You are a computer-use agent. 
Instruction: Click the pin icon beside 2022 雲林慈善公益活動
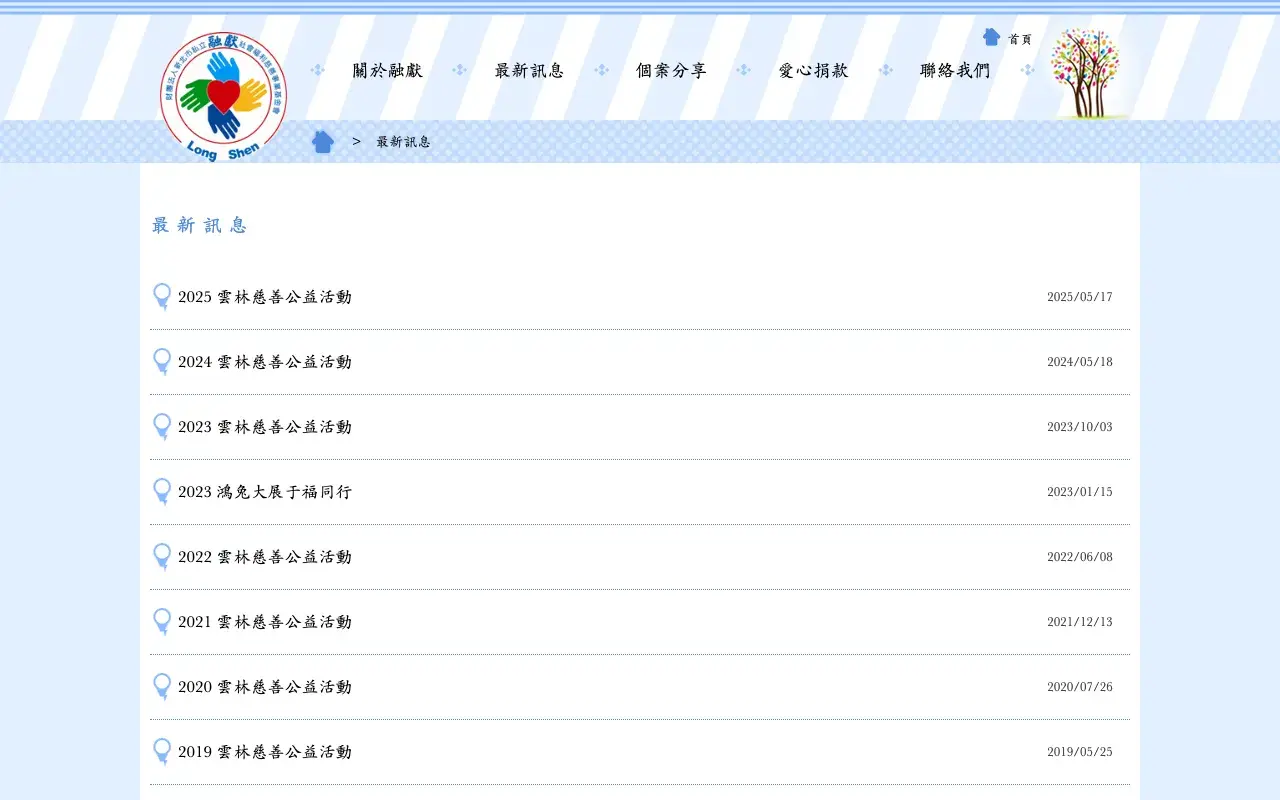(162, 557)
